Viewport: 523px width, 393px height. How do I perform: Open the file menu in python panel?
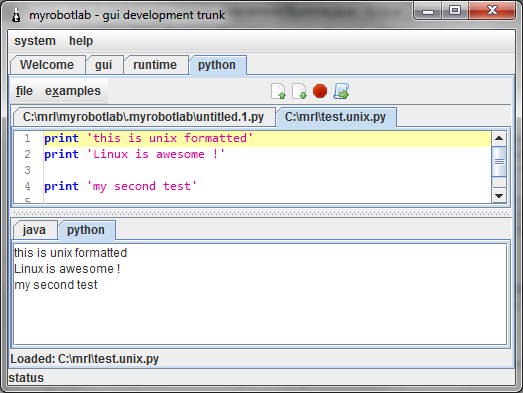point(24,91)
